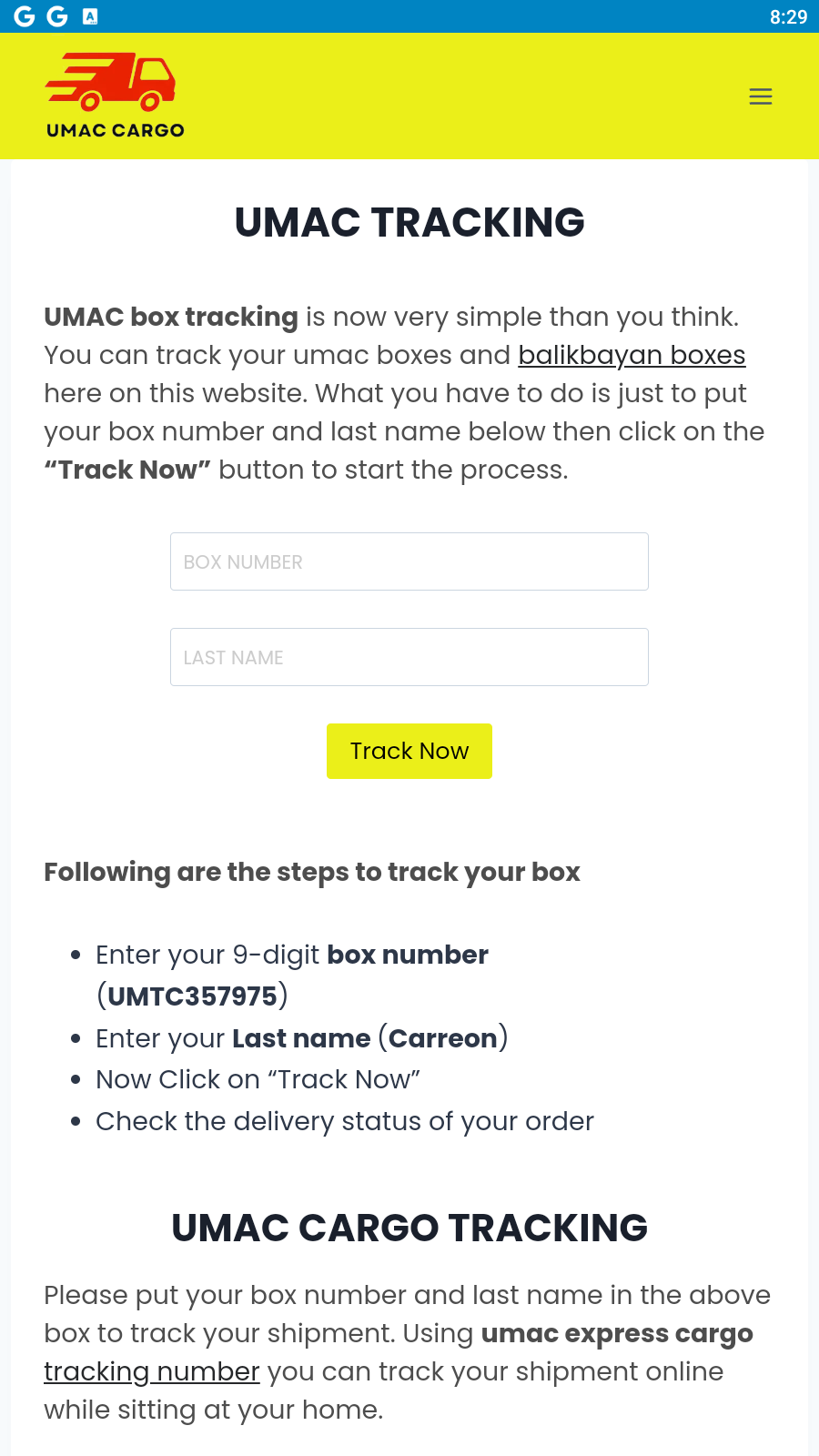Click bold 'umac express cargo' text
Viewport: 819px width, 1456px height.
click(x=617, y=1333)
